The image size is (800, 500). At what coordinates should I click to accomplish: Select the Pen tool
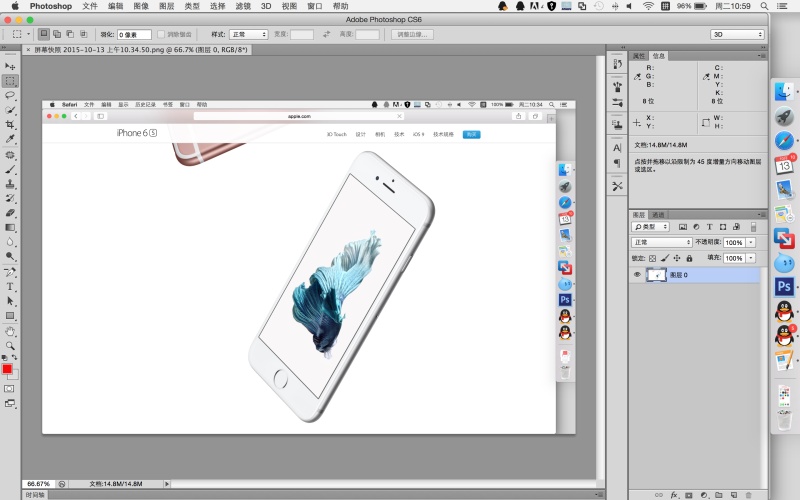tap(10, 272)
